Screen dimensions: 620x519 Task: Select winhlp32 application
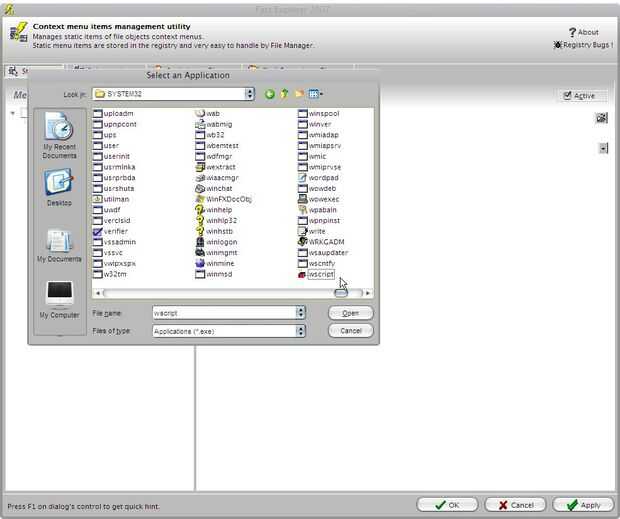(x=216, y=220)
